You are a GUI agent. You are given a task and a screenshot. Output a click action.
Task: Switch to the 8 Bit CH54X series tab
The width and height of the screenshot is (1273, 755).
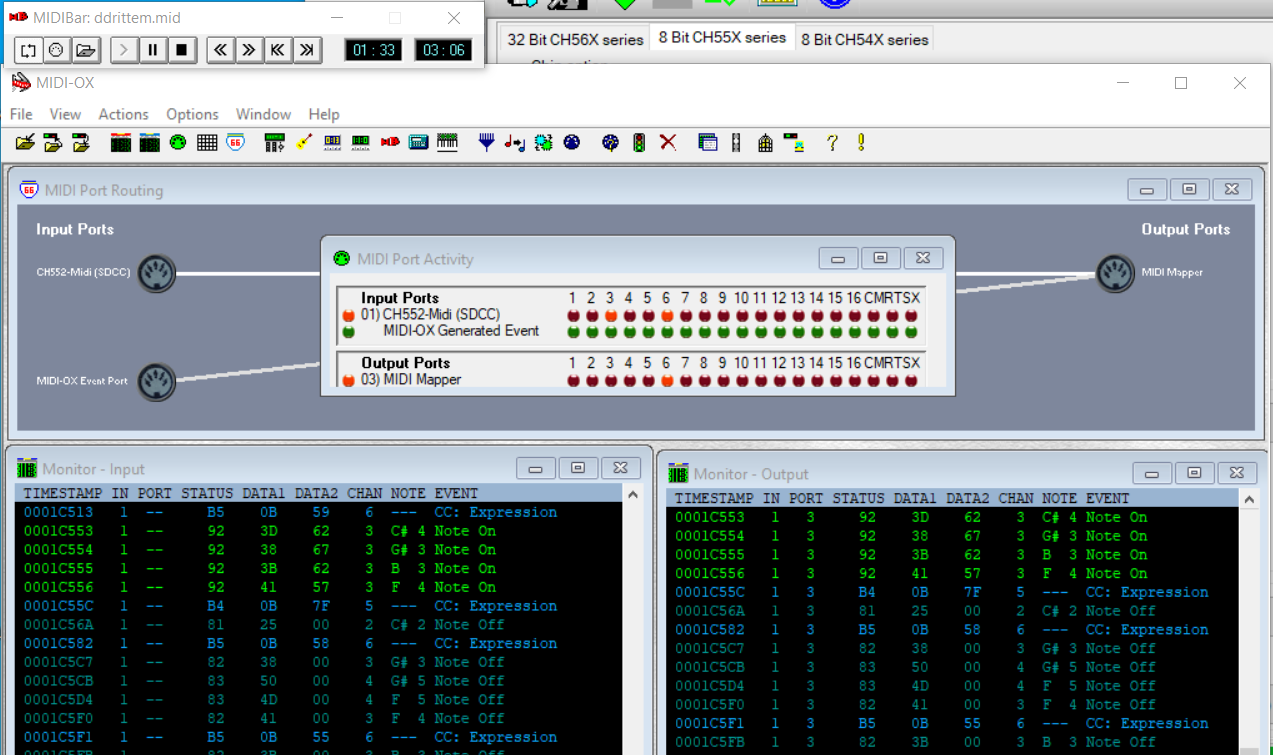865,39
